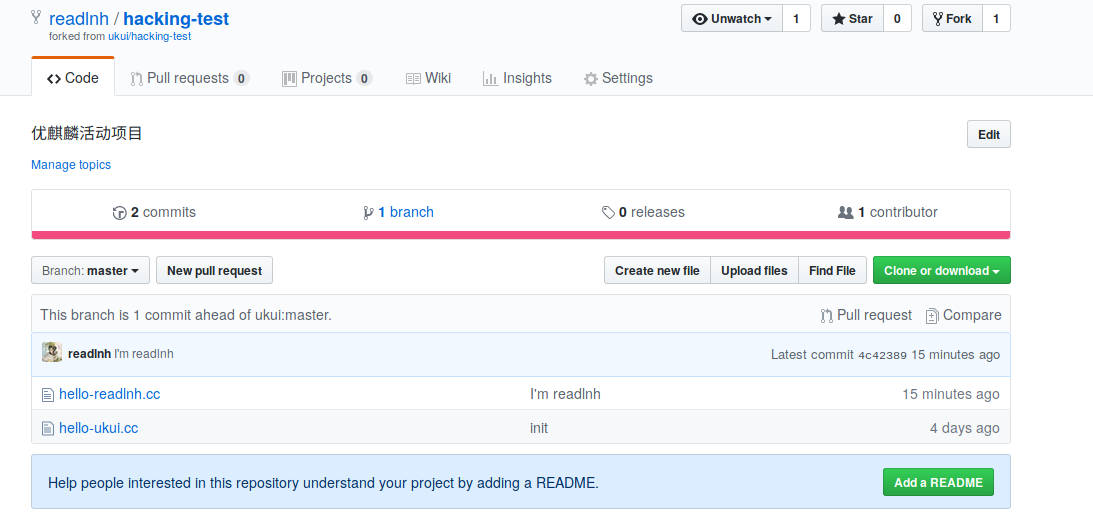Click "This branch is 1 commit ahead" text
Image resolution: width=1093 pixels, height=518 pixels.
point(186,315)
